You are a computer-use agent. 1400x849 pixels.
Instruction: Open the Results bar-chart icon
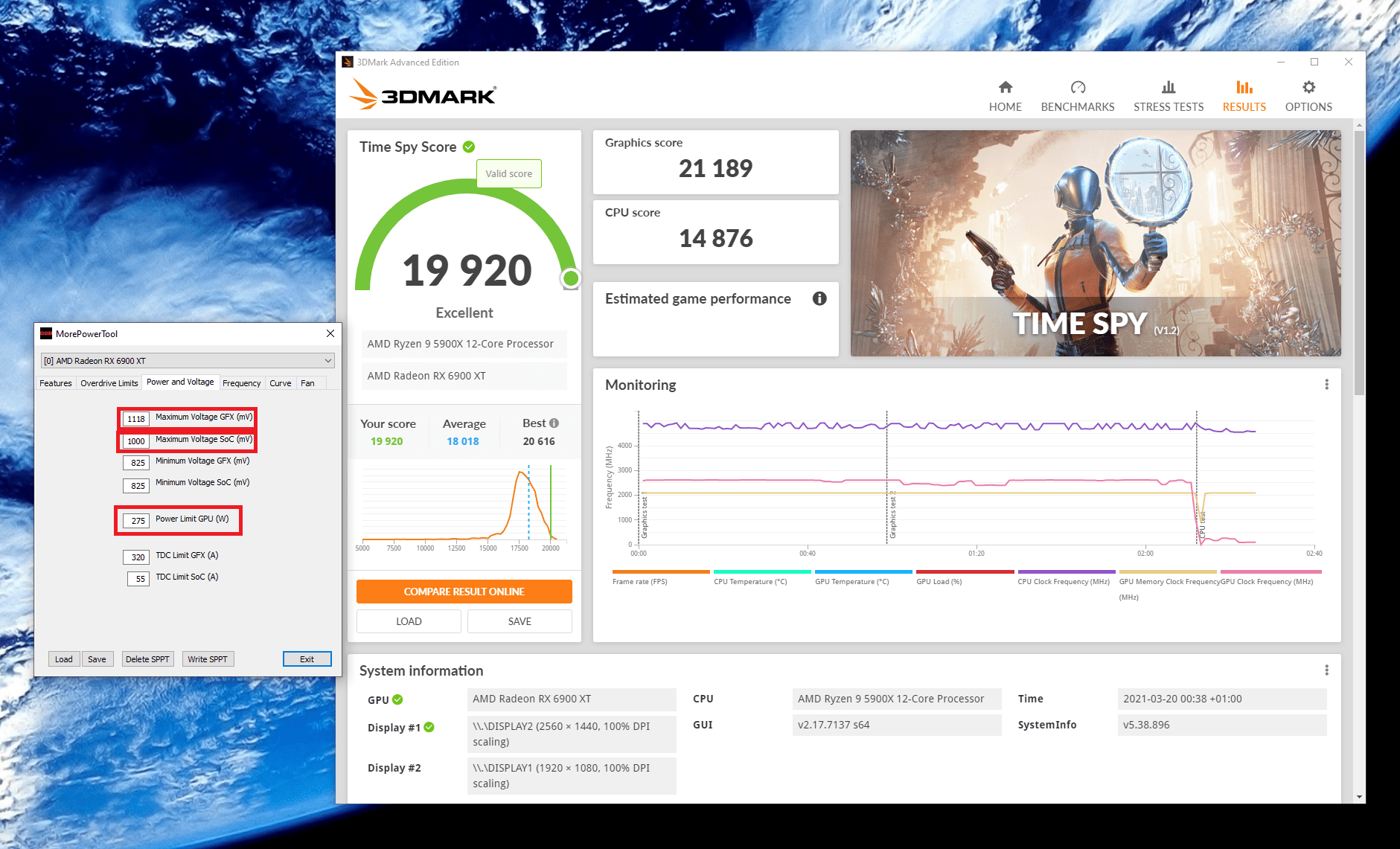(1244, 87)
